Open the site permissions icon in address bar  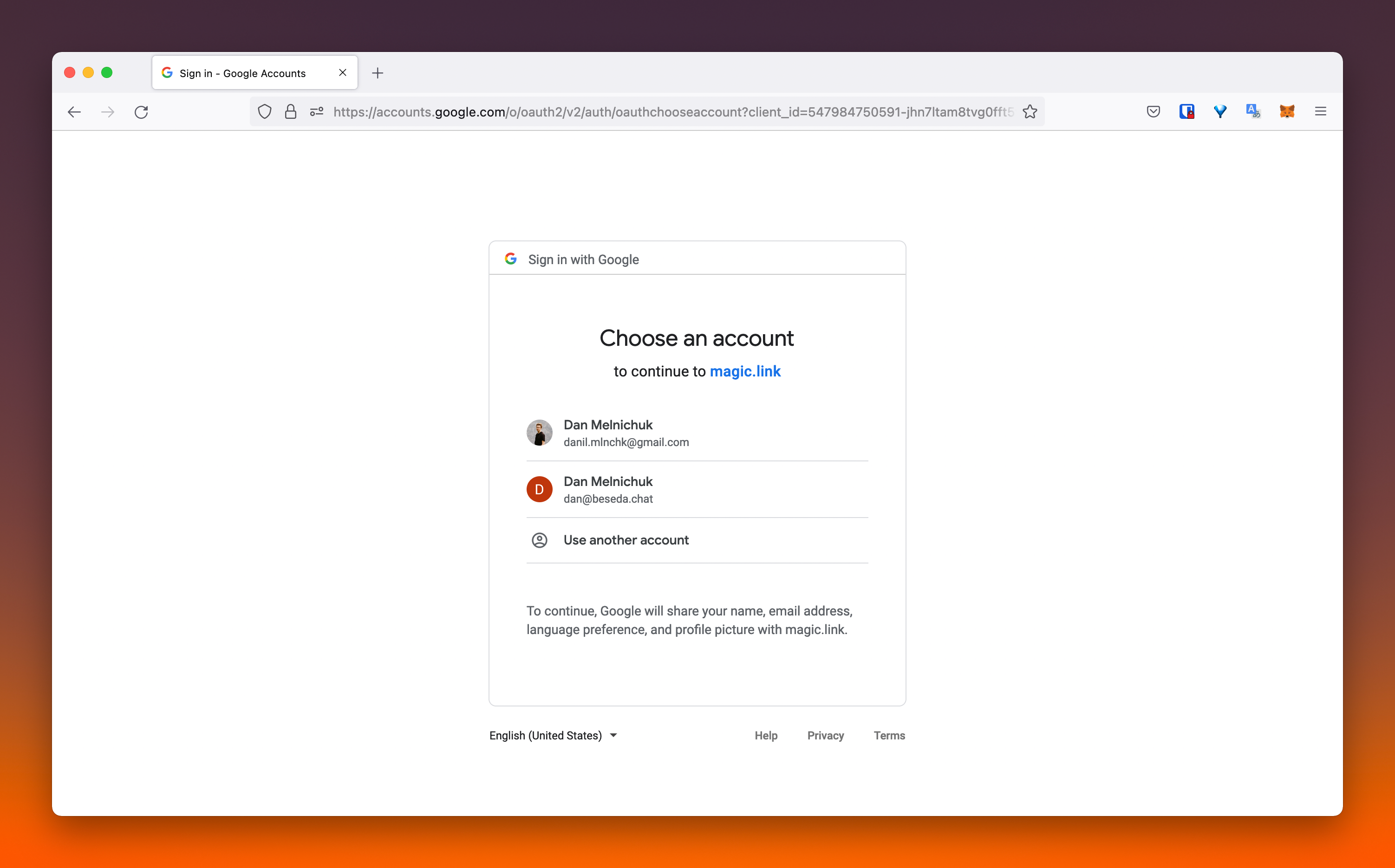316,112
